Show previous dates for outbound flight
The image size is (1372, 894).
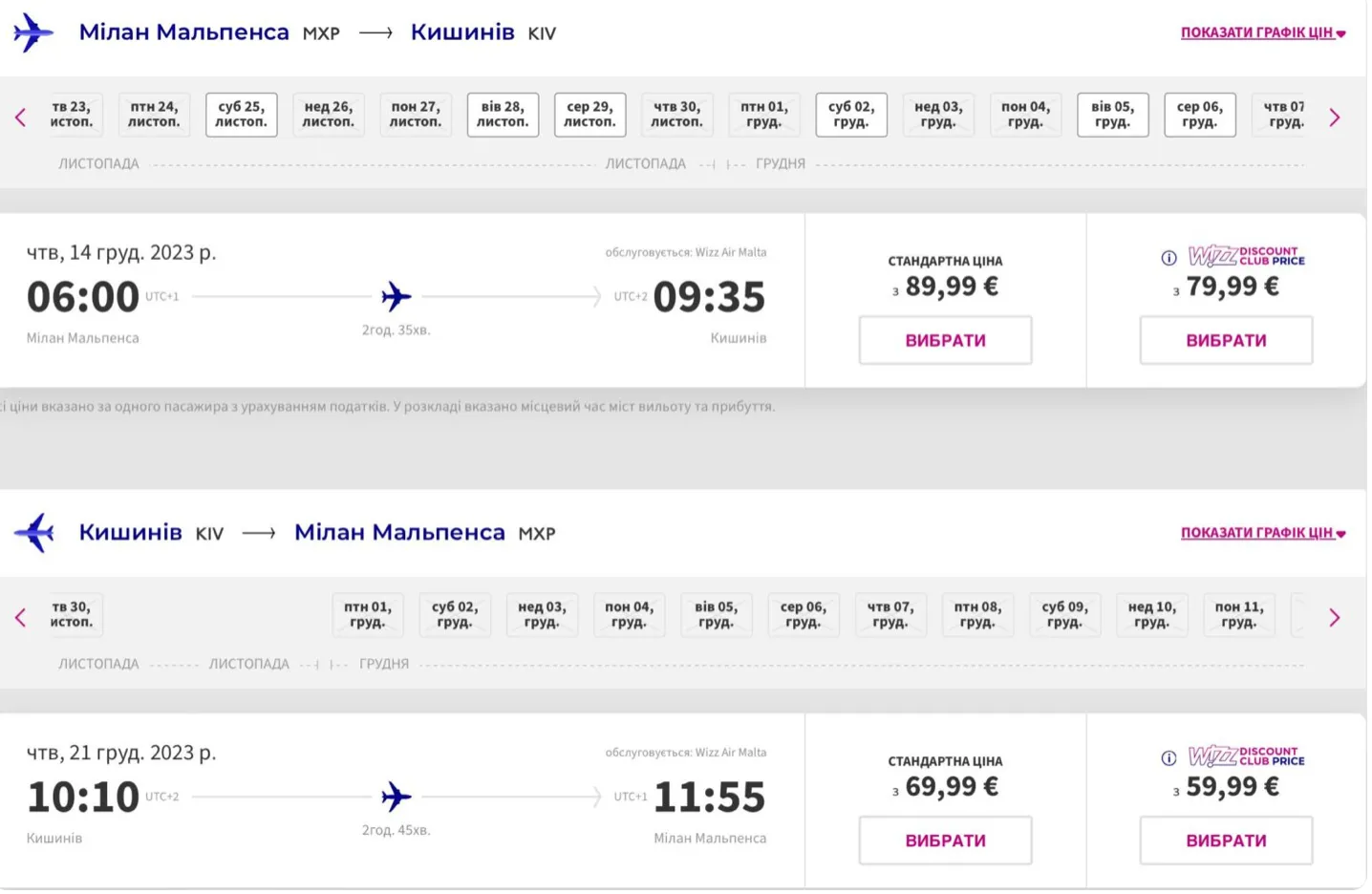coord(20,117)
